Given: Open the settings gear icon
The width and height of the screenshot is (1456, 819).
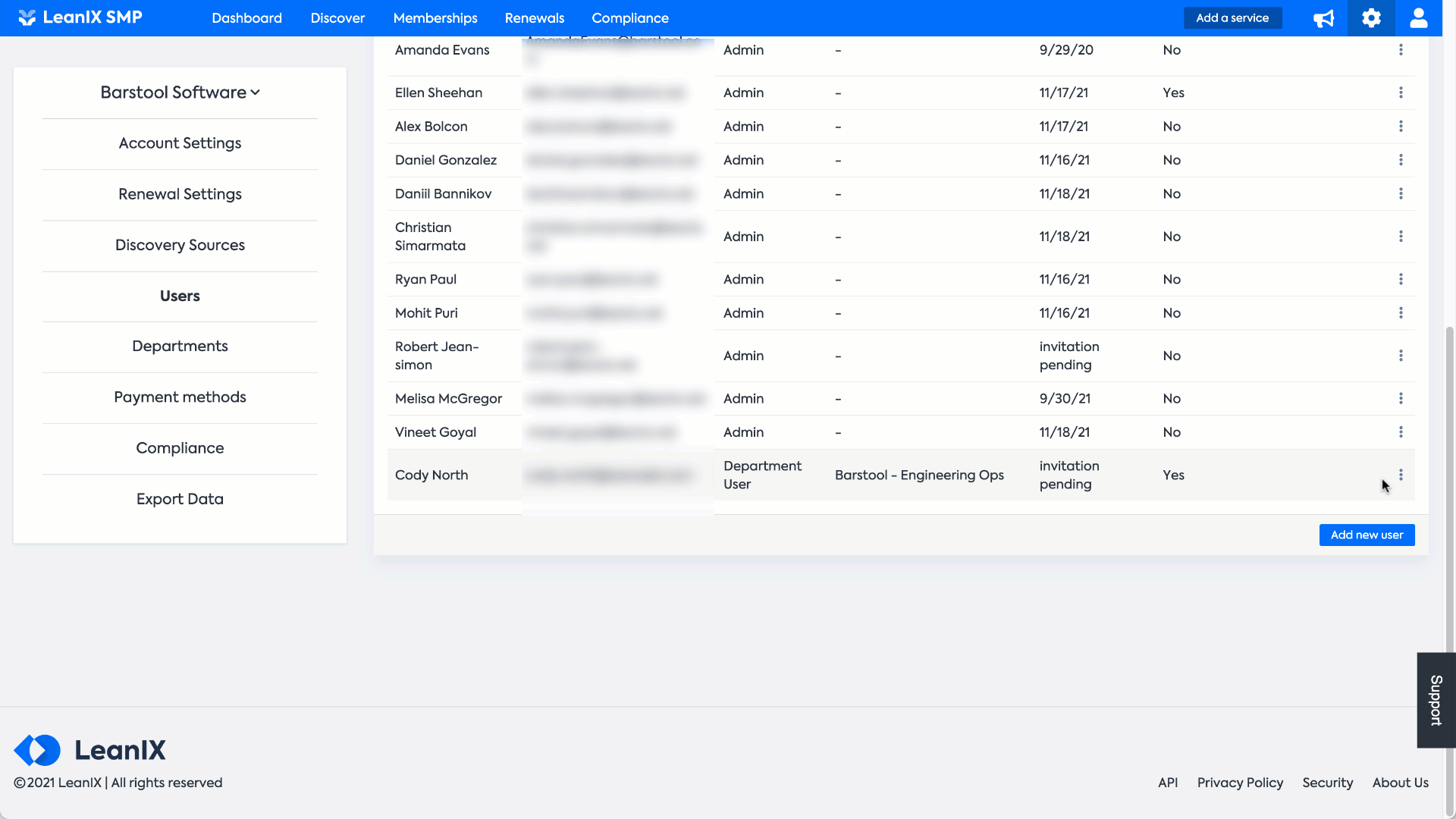Looking at the screenshot, I should pyautogui.click(x=1371, y=18).
